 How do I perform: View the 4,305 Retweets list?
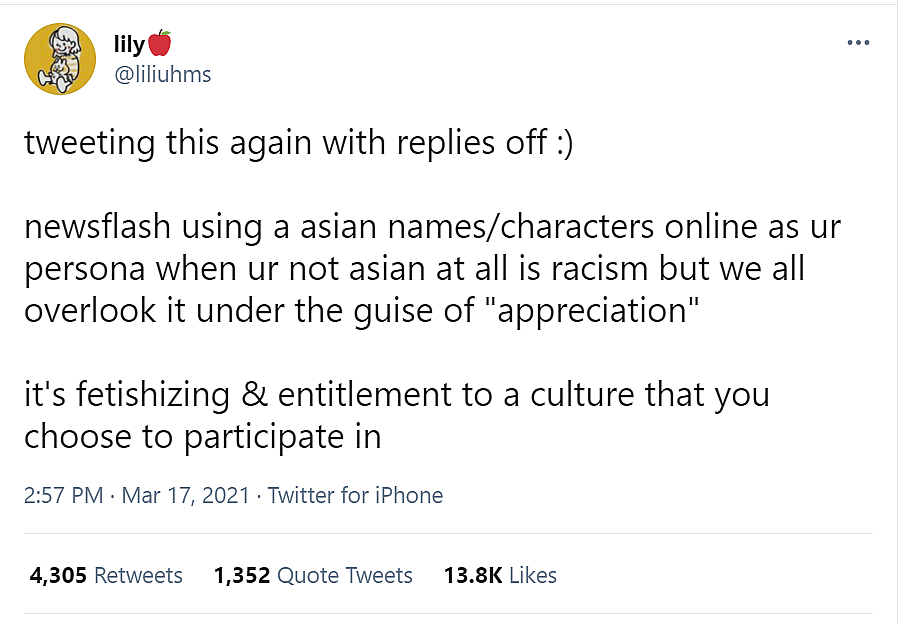tap(106, 575)
